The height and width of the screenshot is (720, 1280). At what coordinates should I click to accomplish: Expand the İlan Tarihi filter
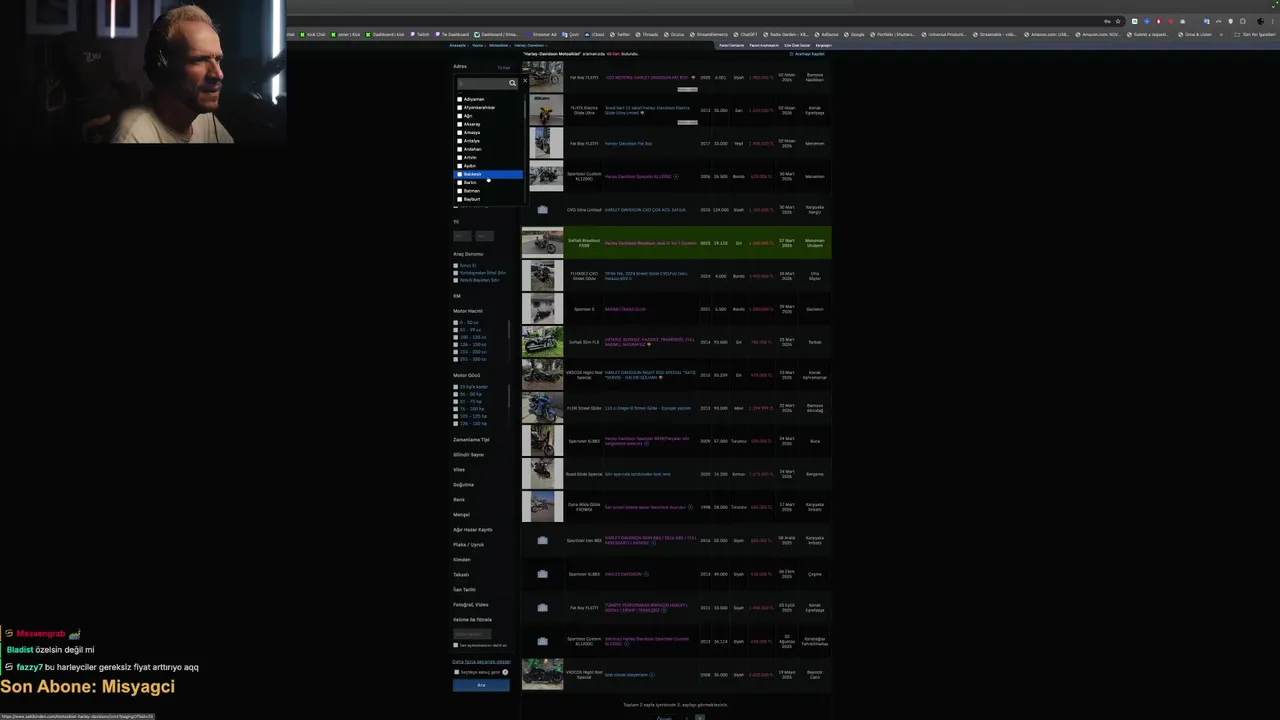pos(464,590)
